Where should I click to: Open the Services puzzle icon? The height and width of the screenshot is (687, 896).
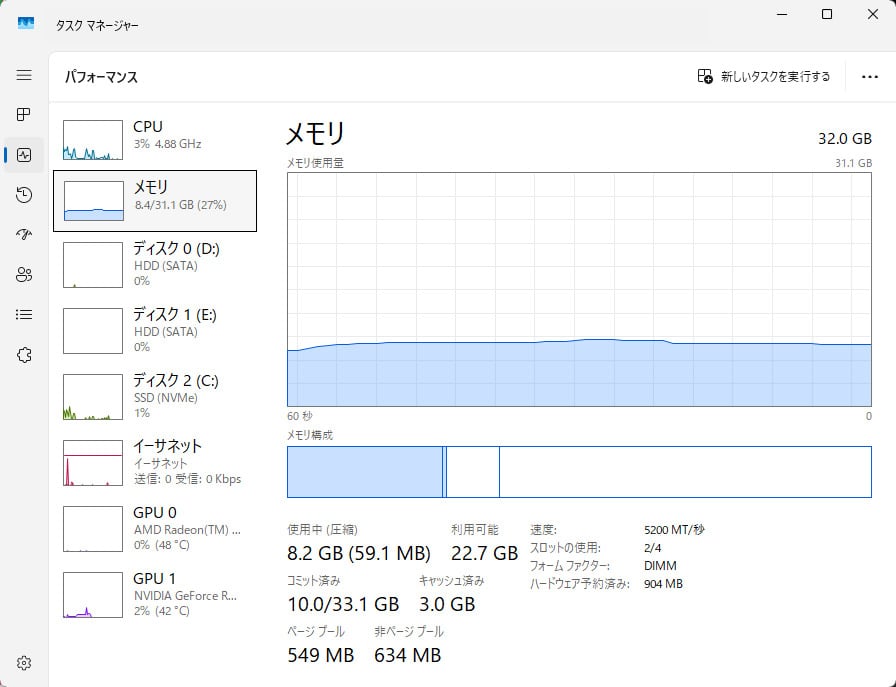[x=24, y=355]
